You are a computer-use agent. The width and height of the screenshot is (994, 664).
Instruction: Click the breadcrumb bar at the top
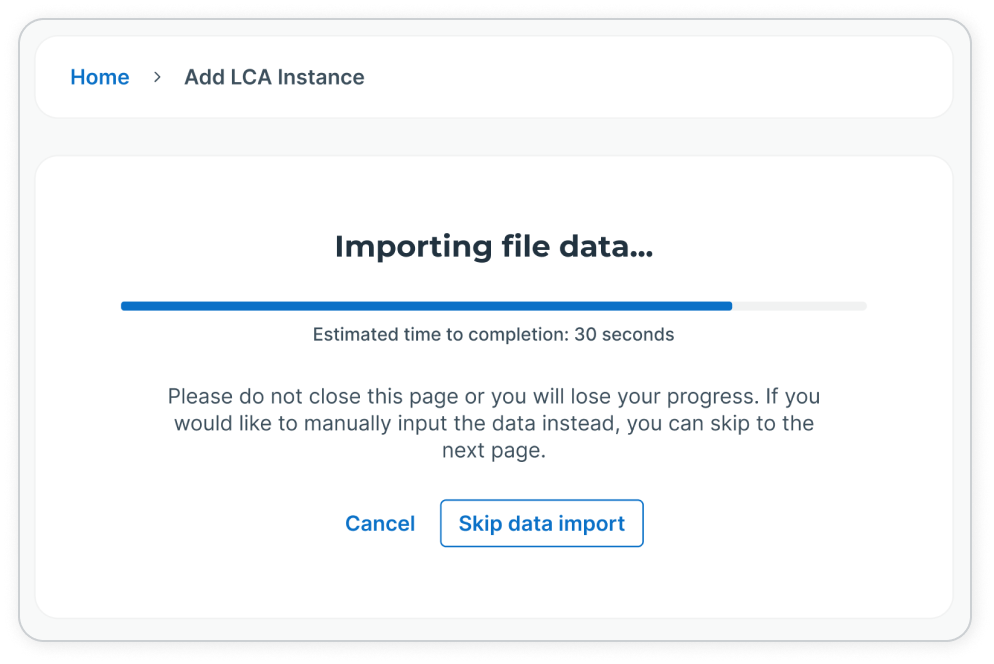[x=494, y=76]
